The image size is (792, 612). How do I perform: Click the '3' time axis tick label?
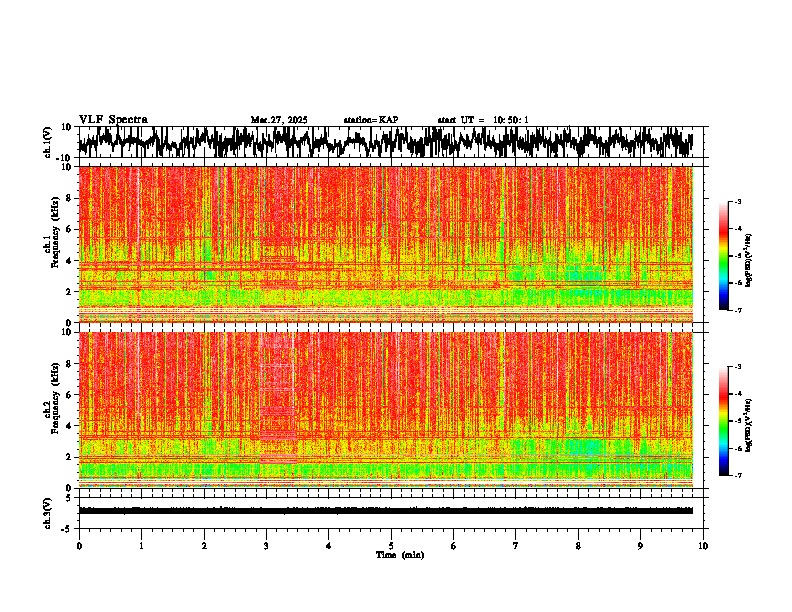[x=266, y=546]
